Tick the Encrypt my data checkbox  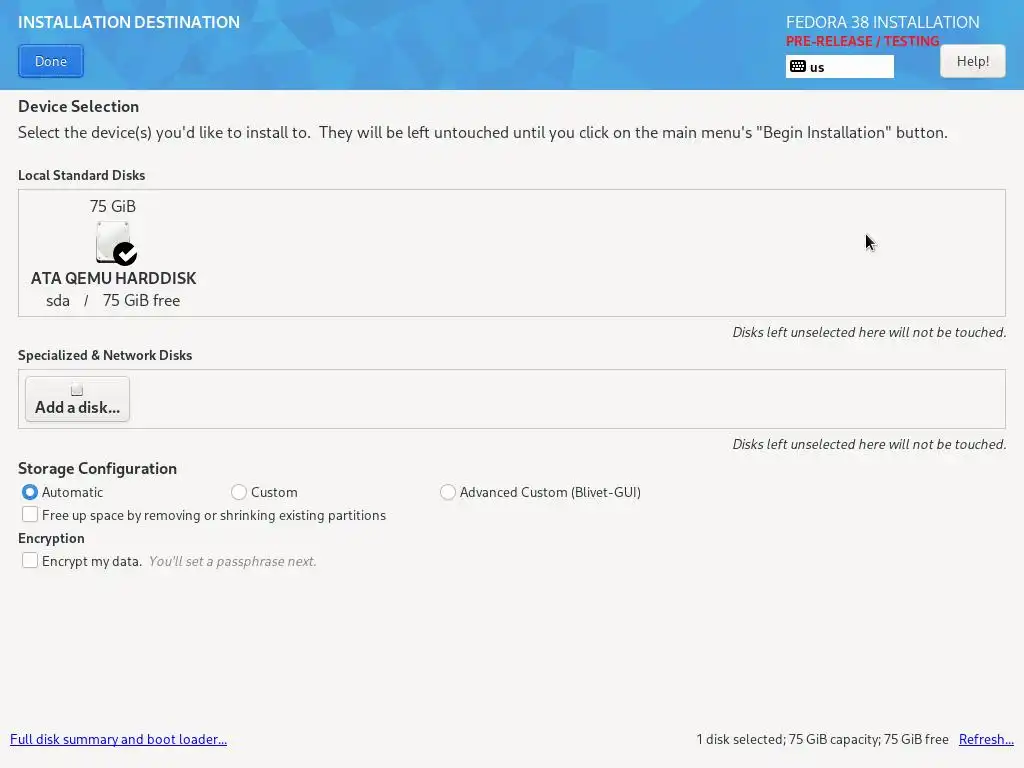click(29, 560)
